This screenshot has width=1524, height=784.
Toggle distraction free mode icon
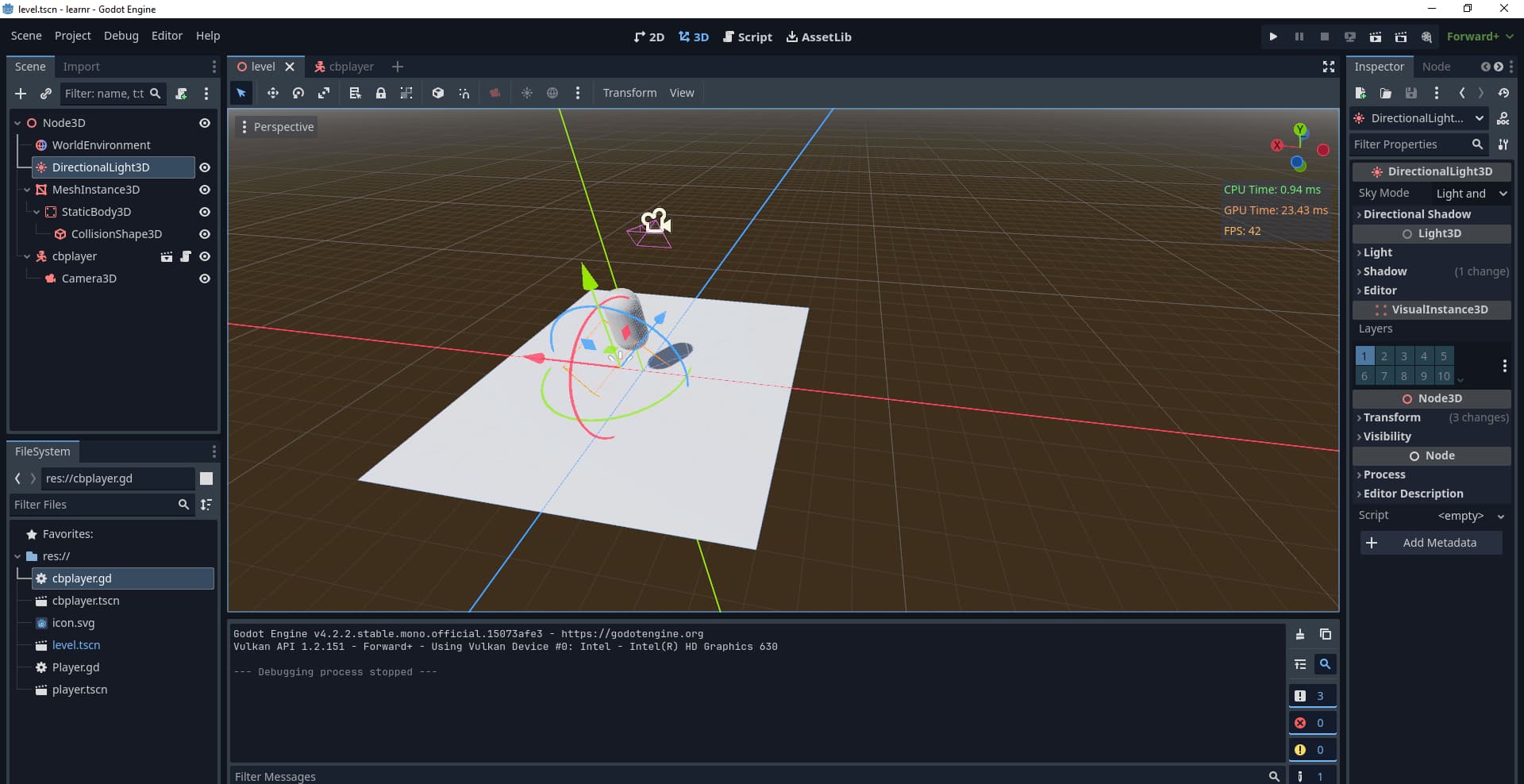pos(1329,67)
